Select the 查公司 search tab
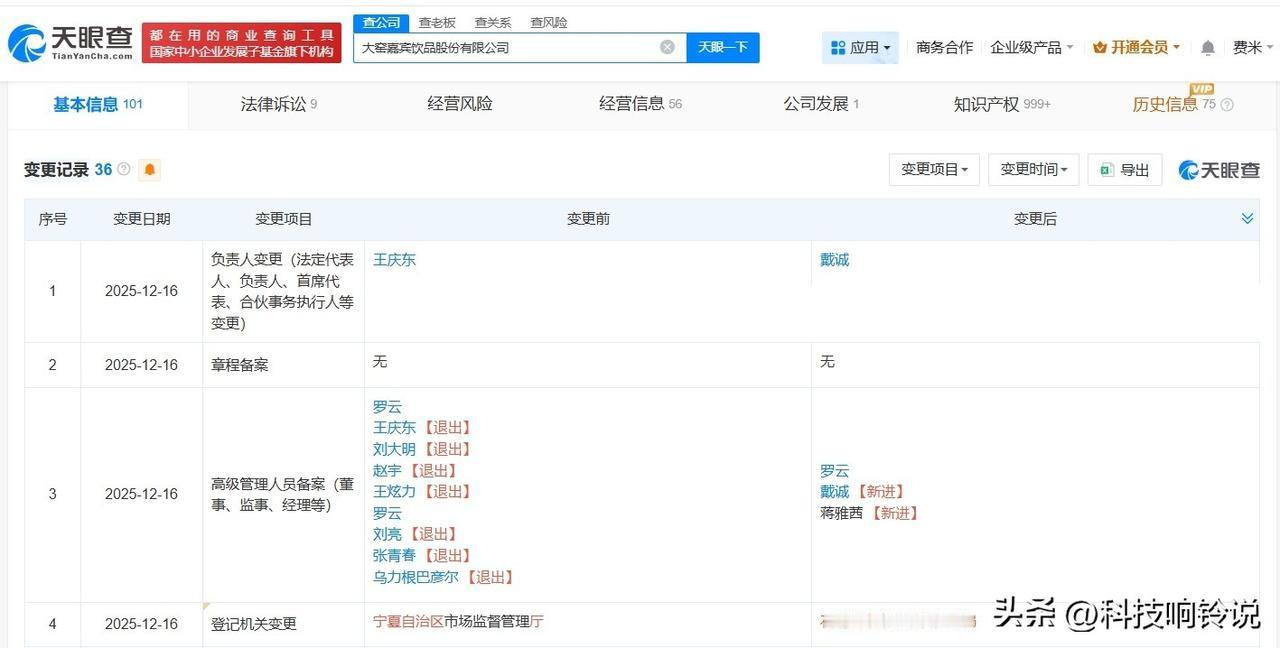The width and height of the screenshot is (1280, 648). click(381, 22)
